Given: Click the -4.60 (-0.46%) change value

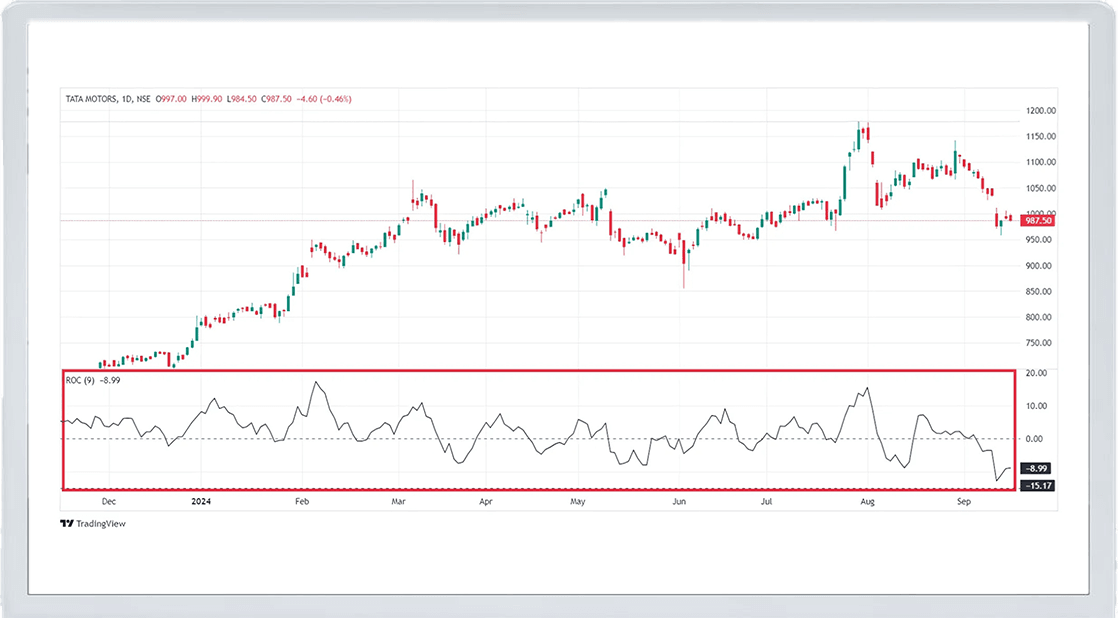Looking at the screenshot, I should [x=323, y=99].
